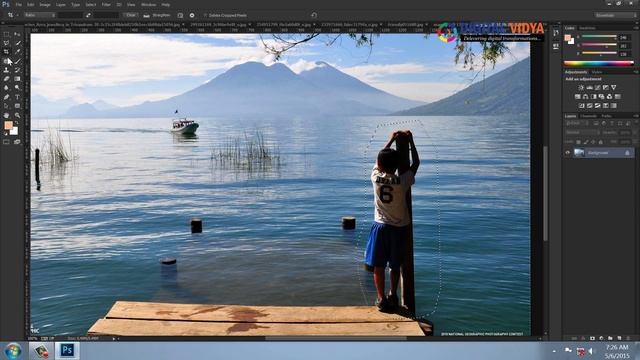Open the collapsed History panel icon
Image resolution: width=640 pixels, height=360 pixels.
point(556,33)
